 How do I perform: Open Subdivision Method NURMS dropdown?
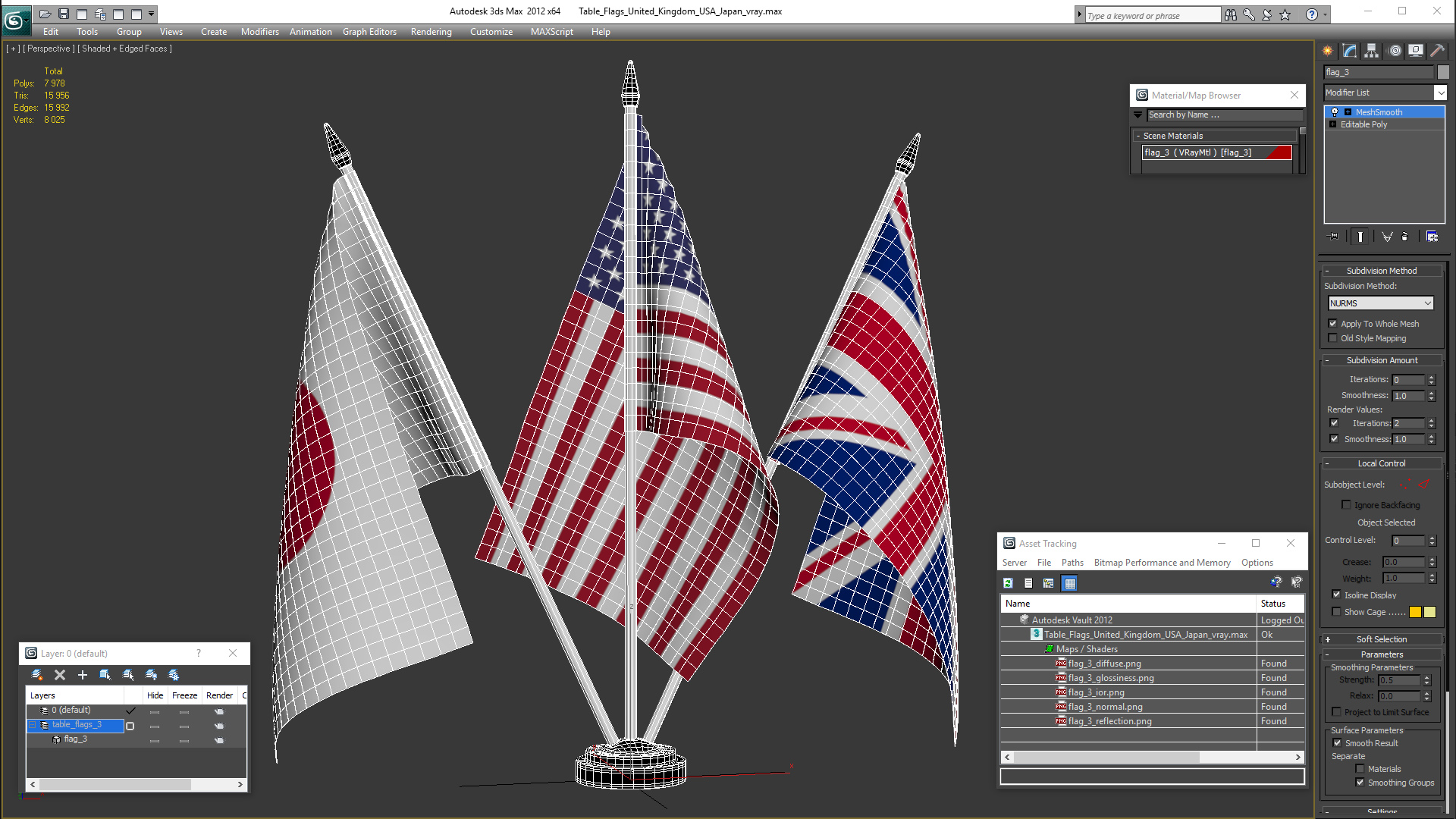coord(1381,303)
